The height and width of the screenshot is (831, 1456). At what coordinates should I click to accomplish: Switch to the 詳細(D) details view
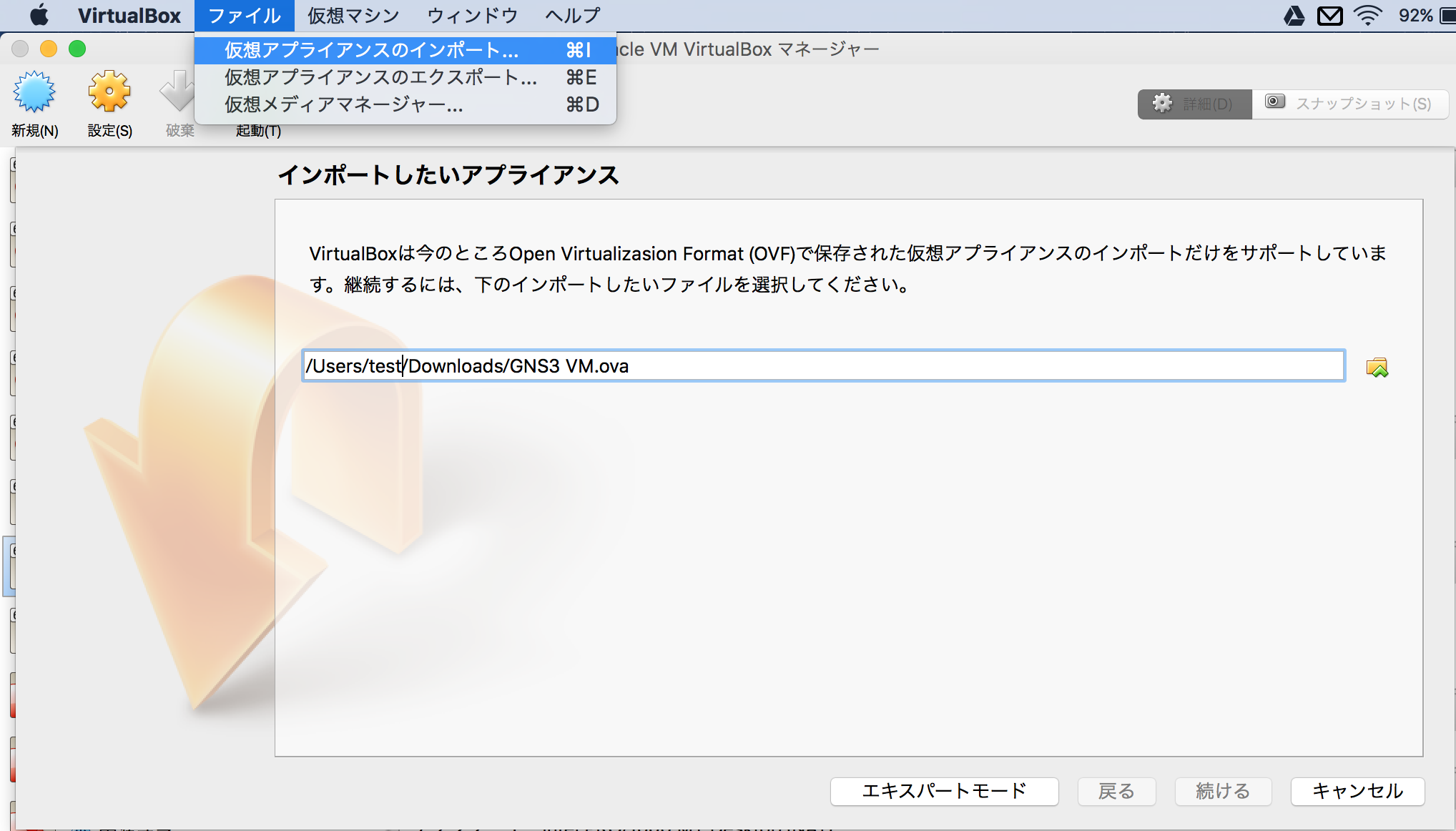[x=1194, y=104]
